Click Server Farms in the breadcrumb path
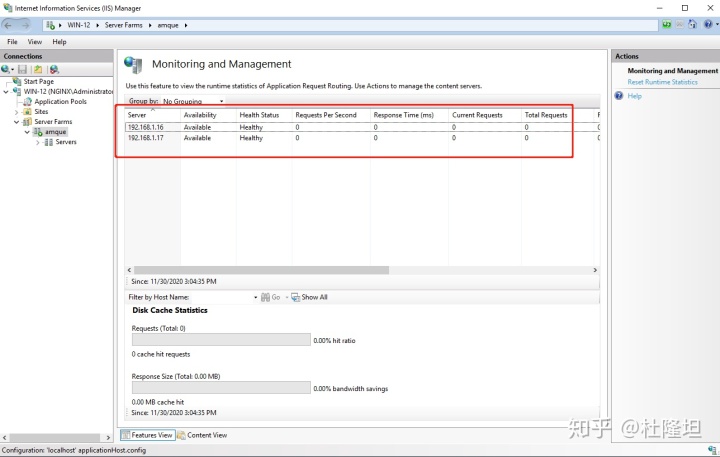The height and width of the screenshot is (457, 720). tap(124, 25)
